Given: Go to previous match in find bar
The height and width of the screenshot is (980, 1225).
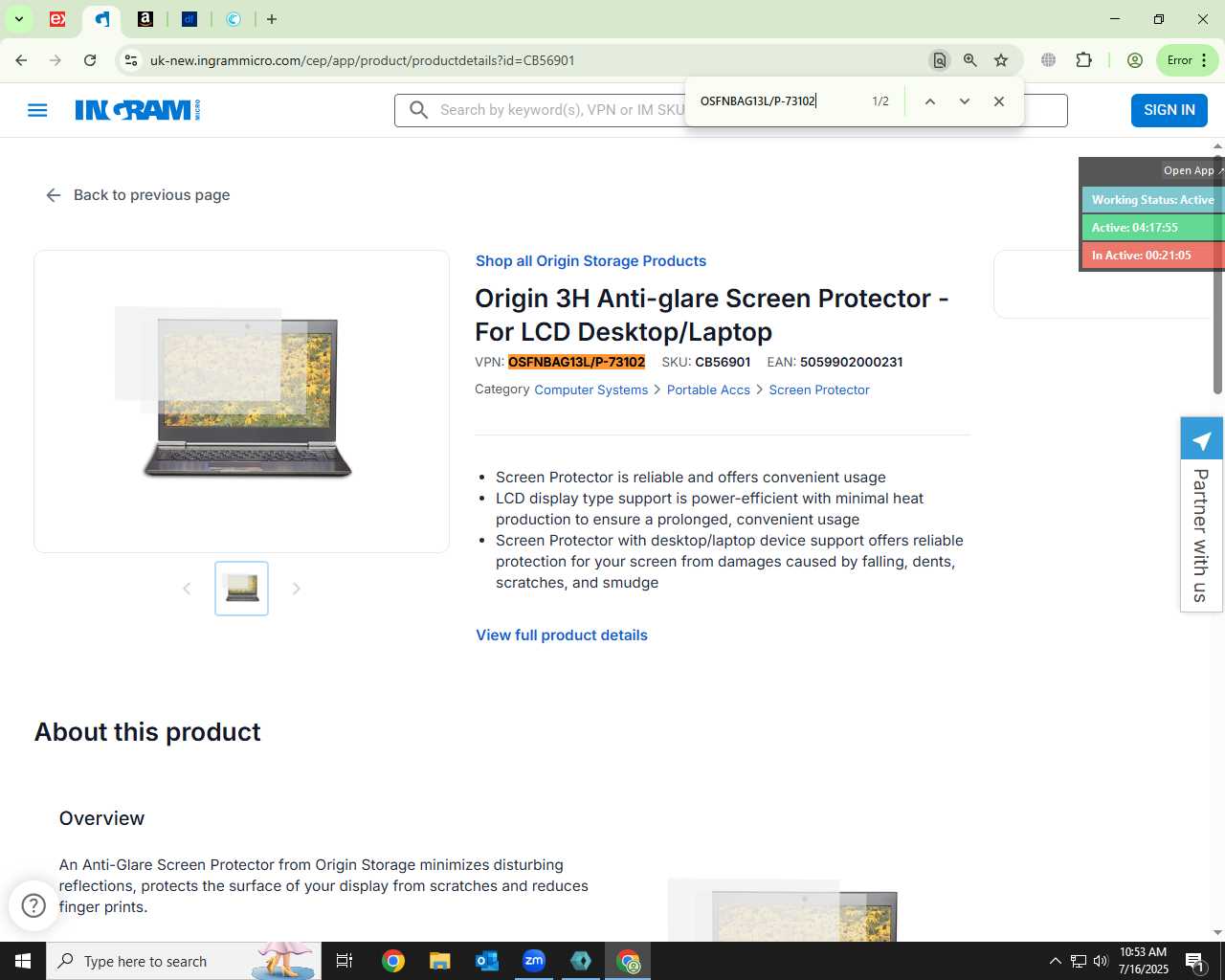Looking at the screenshot, I should [x=929, y=101].
